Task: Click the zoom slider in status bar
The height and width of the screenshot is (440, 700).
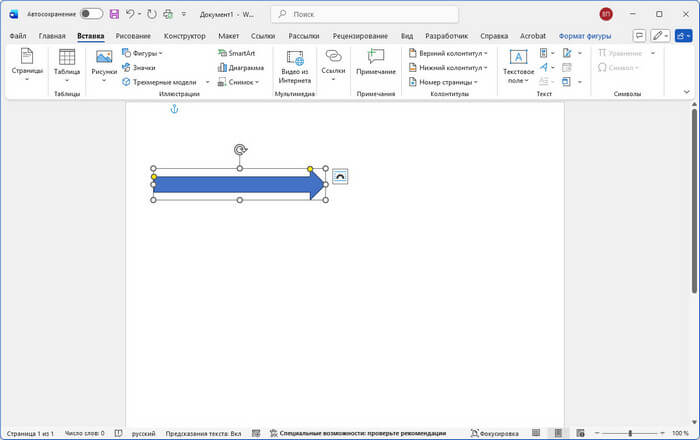Action: [x=630, y=433]
